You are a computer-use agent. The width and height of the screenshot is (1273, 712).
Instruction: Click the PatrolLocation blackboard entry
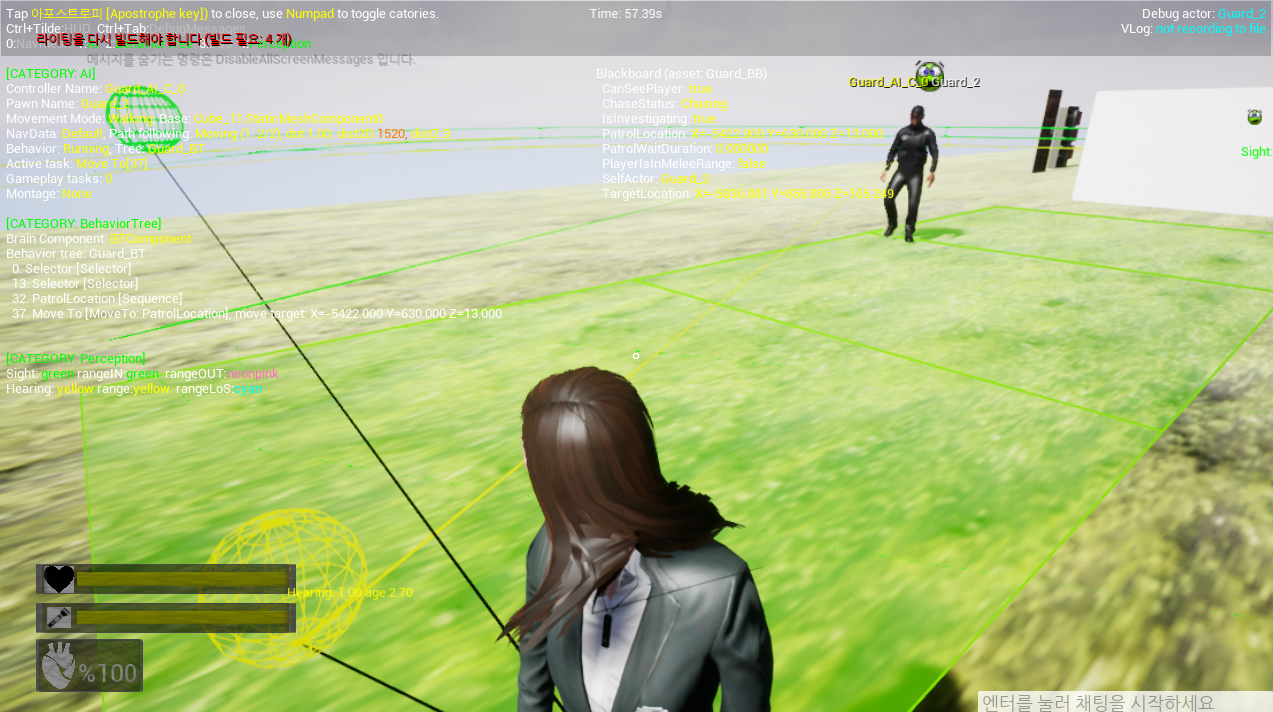point(743,134)
